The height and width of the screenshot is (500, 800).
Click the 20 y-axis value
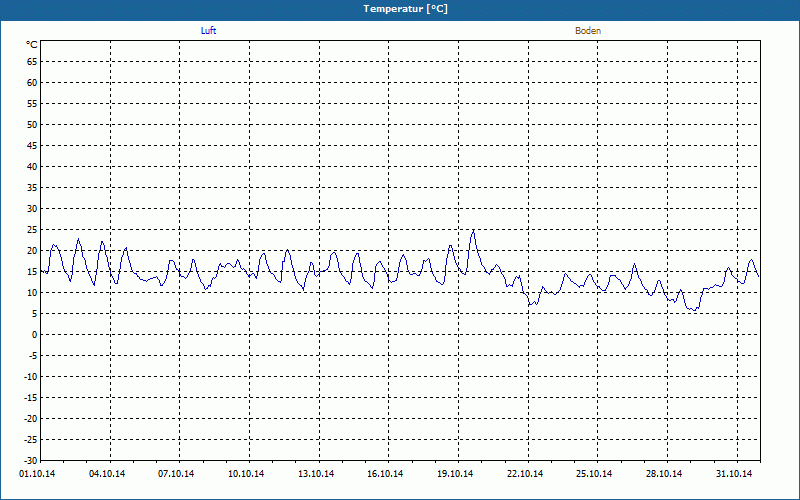click(x=32, y=251)
